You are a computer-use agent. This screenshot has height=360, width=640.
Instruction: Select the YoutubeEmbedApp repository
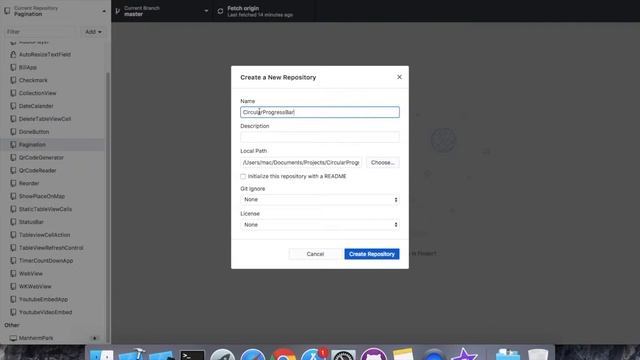53,299
